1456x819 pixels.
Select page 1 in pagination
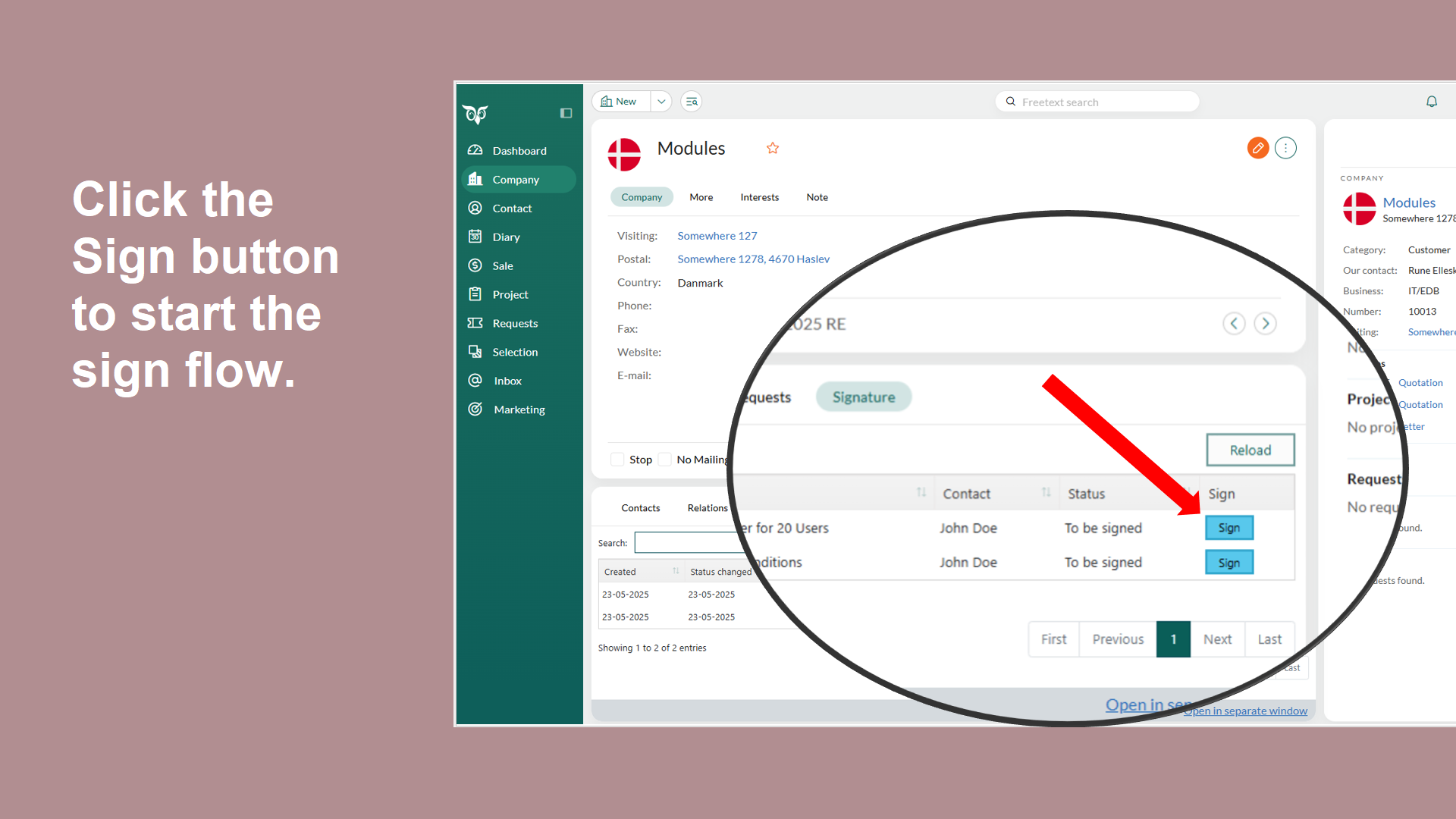click(x=1173, y=639)
